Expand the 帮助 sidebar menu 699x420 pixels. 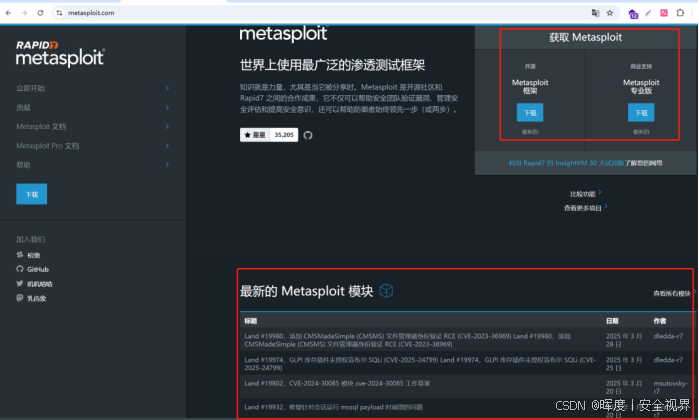(x=167, y=165)
